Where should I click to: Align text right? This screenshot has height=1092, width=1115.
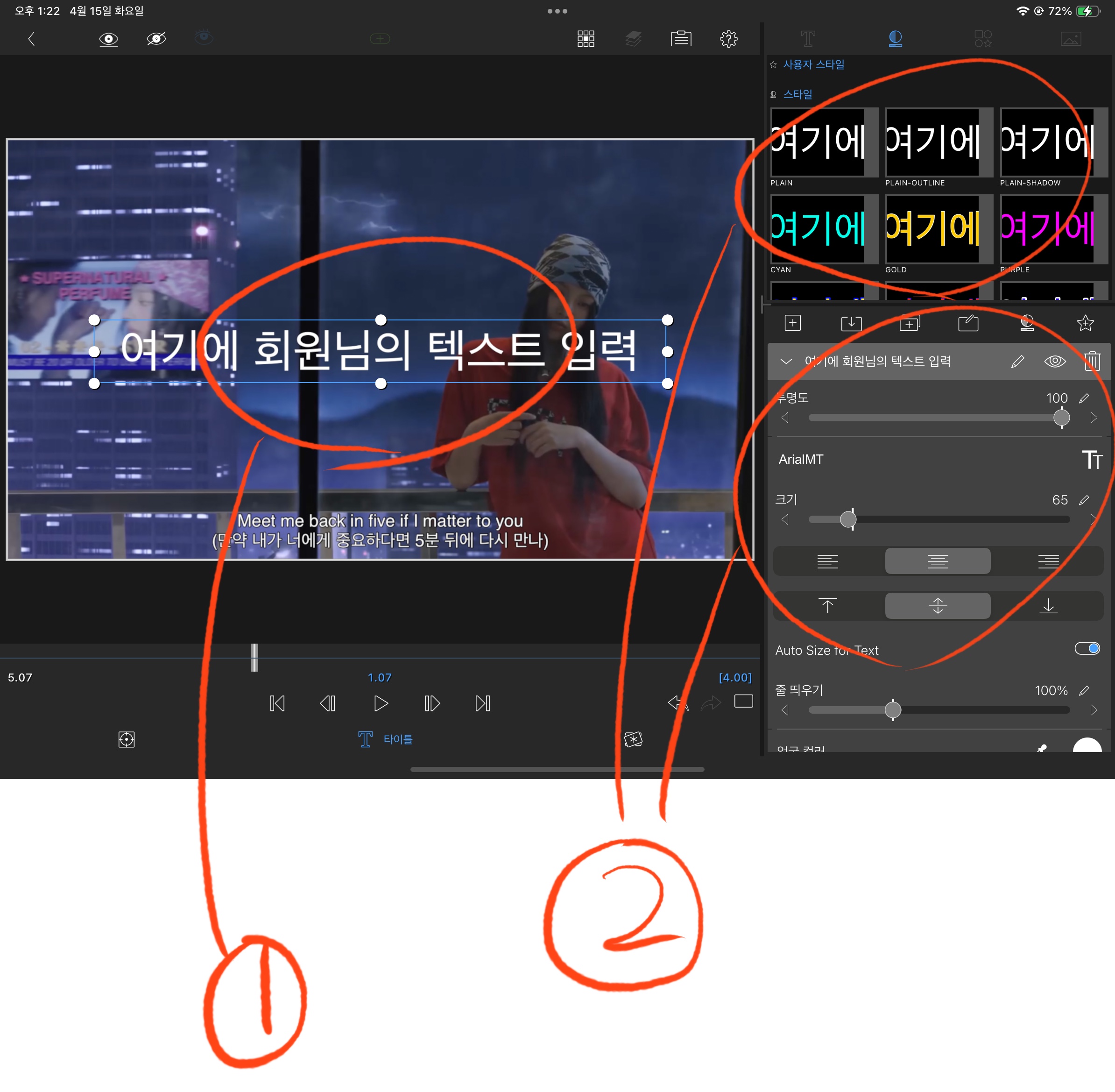pos(1048,561)
